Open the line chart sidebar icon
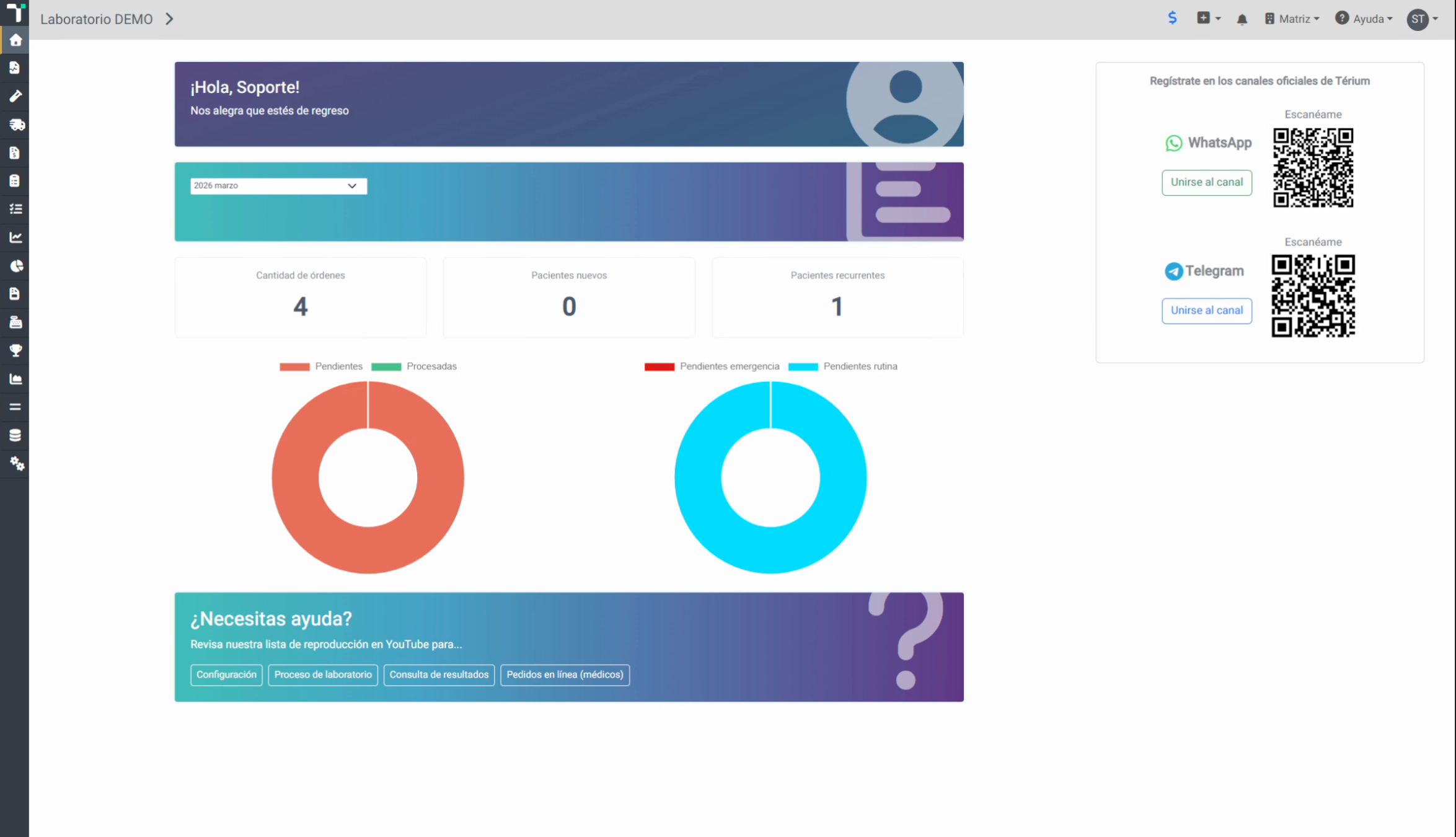 point(15,237)
